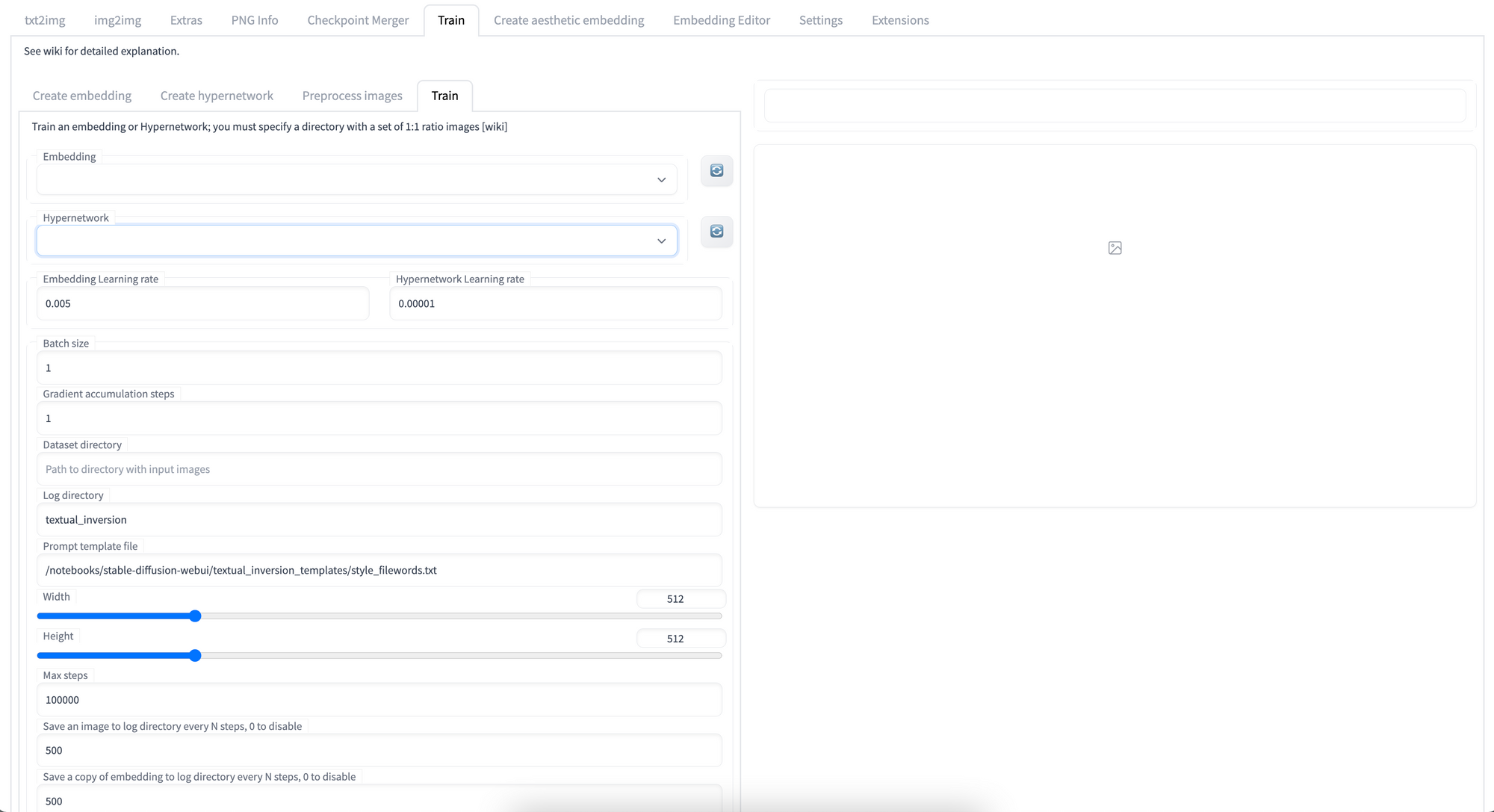Click the Max steps input field
1494x812 pixels.
(x=379, y=700)
